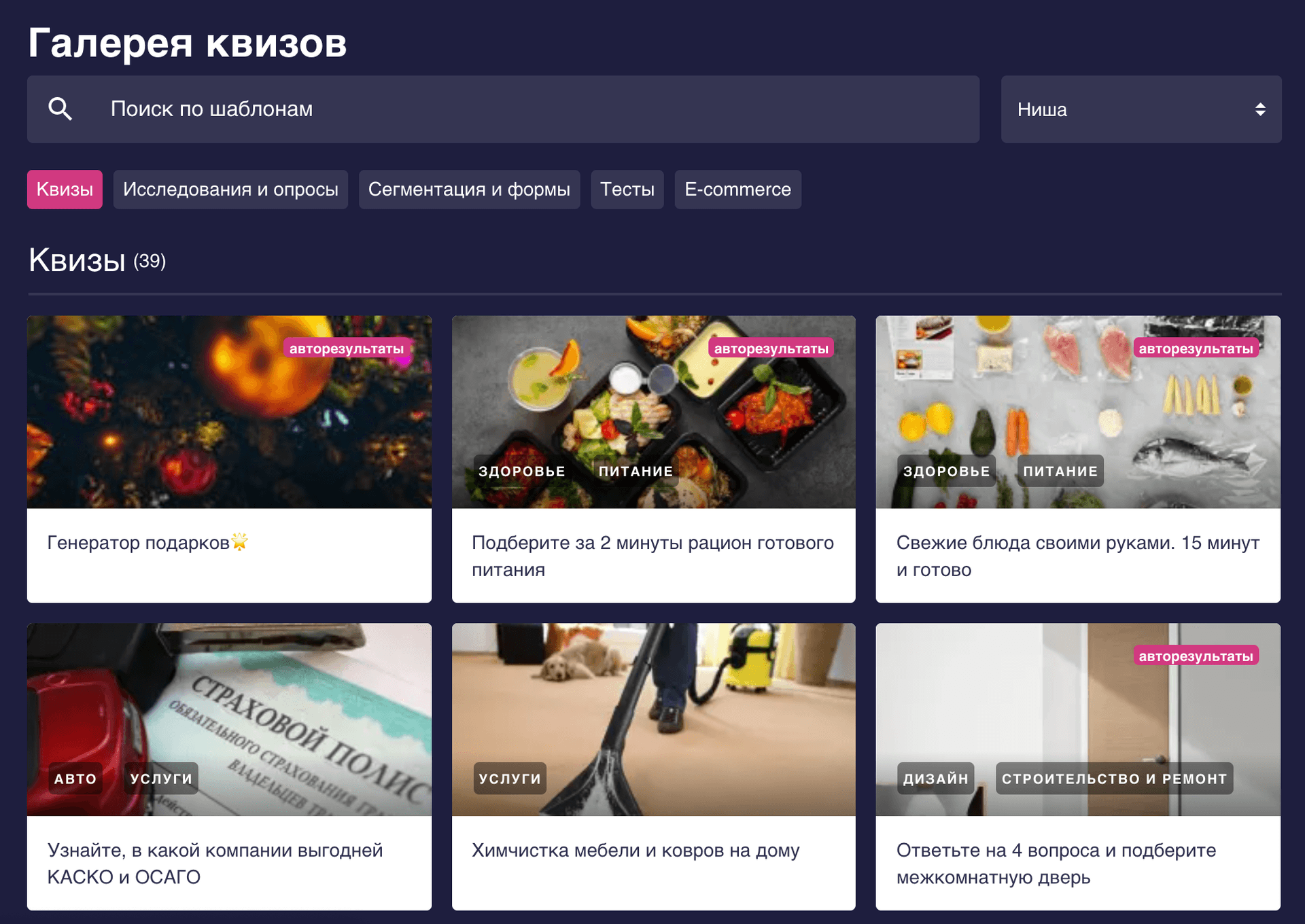This screenshot has width=1305, height=924.
Task: Open Химчистка мебели и ковров title link
Action: click(635, 850)
